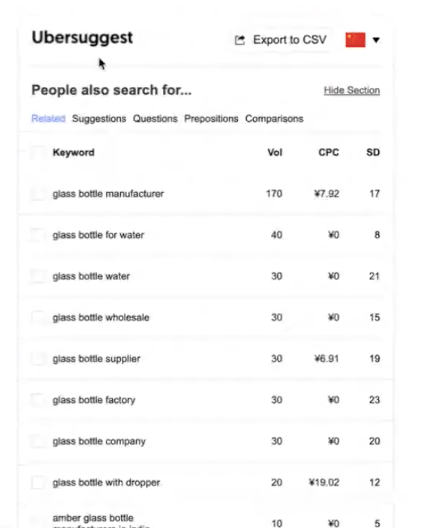Open the Comparisons tab

pyautogui.click(x=274, y=119)
